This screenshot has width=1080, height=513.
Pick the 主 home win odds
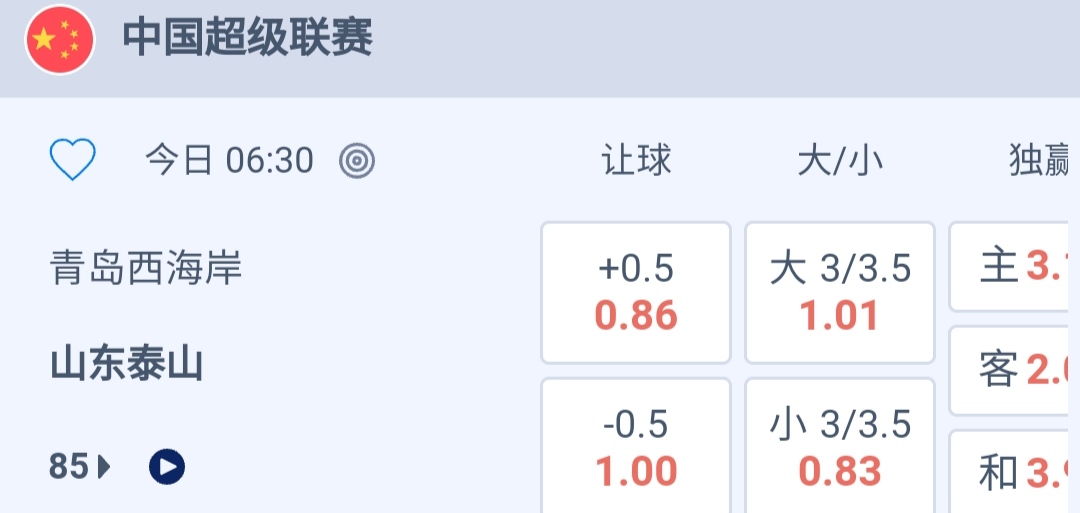coord(1014,267)
